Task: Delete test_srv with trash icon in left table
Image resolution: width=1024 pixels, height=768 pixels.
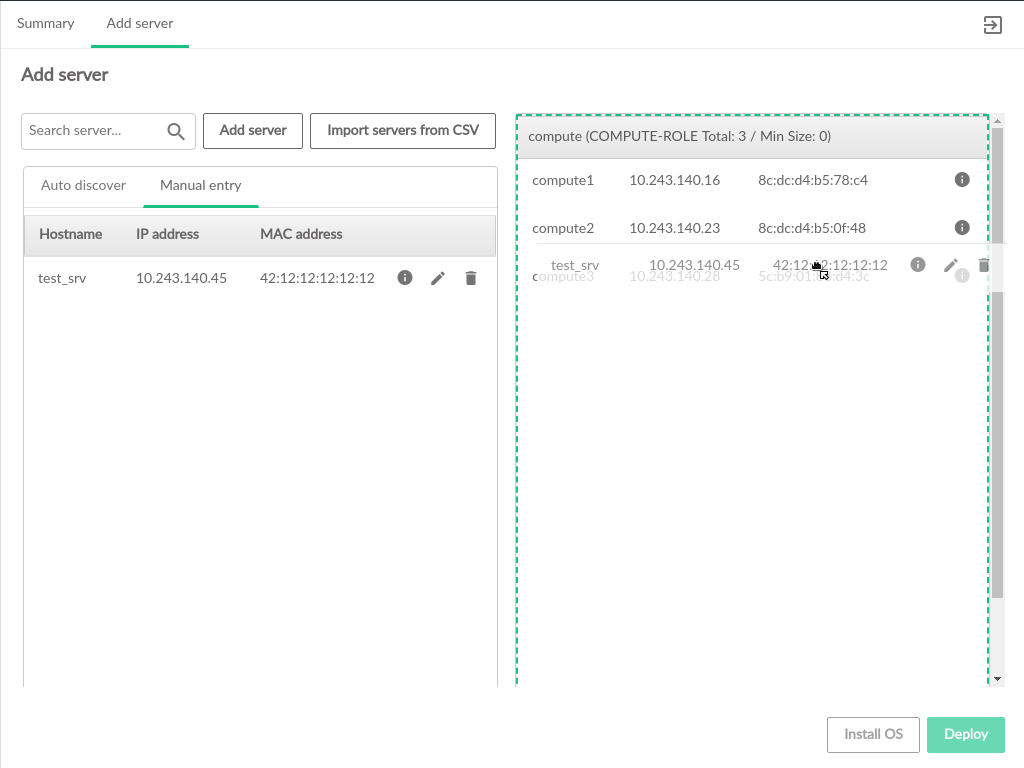Action: coord(471,278)
